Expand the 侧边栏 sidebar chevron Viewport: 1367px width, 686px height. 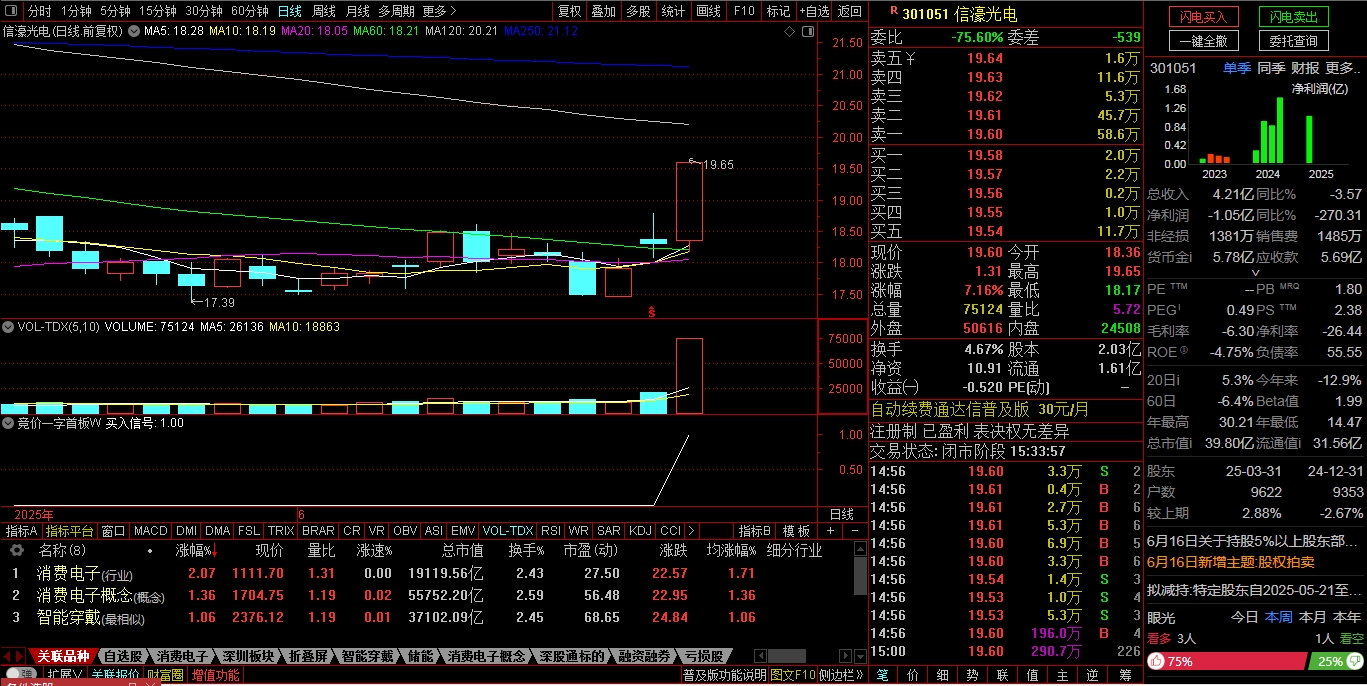tap(860, 675)
